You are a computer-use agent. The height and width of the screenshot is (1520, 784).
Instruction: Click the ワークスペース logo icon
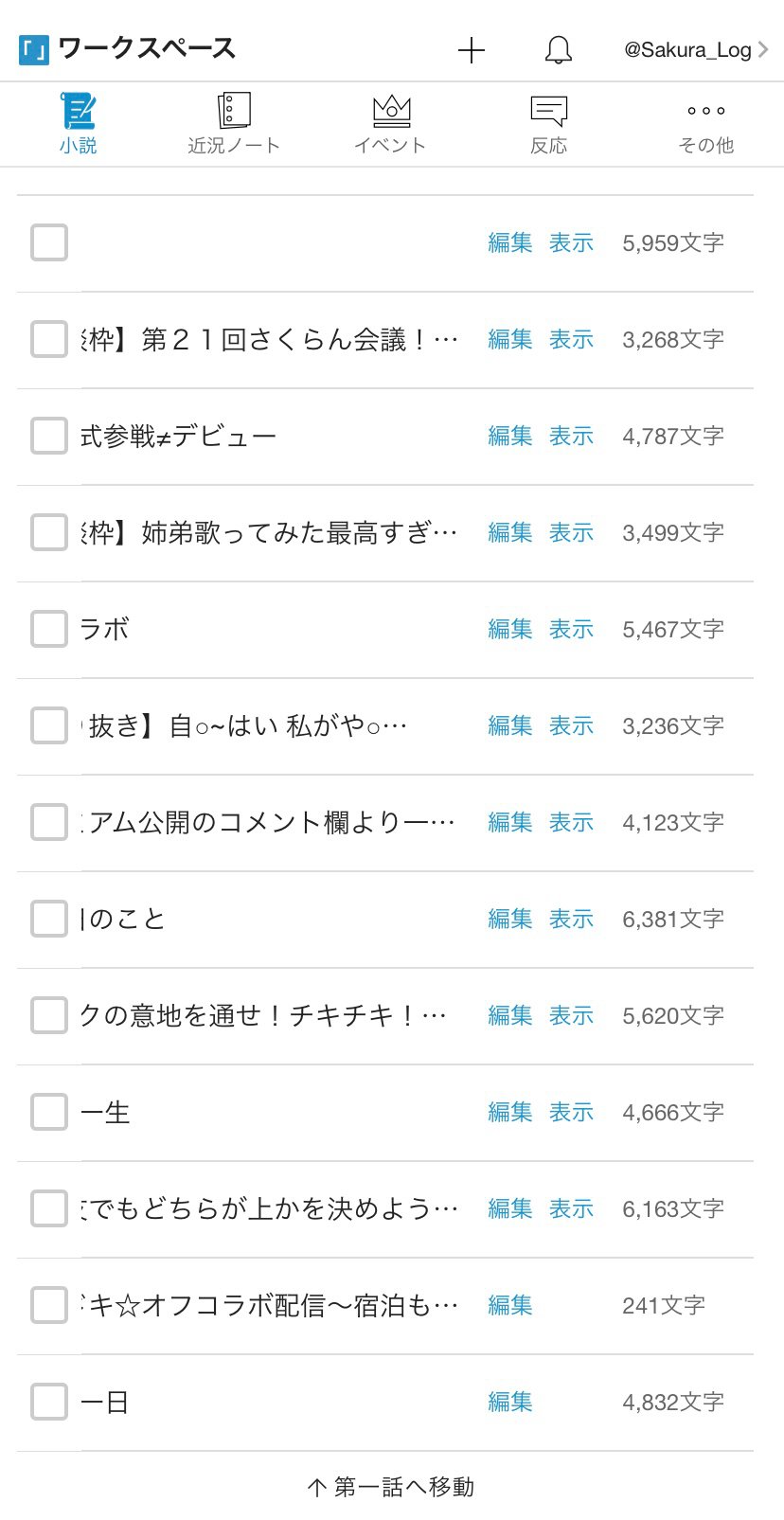point(34,49)
